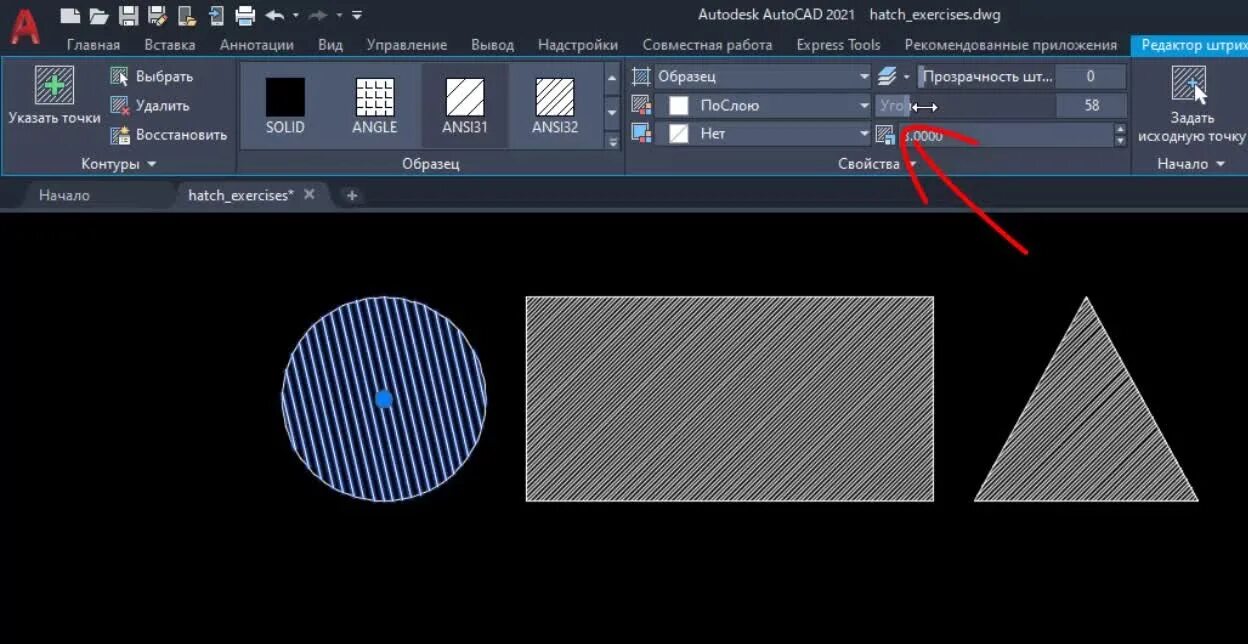The height and width of the screenshot is (644, 1248).
Task: Open the Надстройки ribbon tab
Action: coord(578,45)
